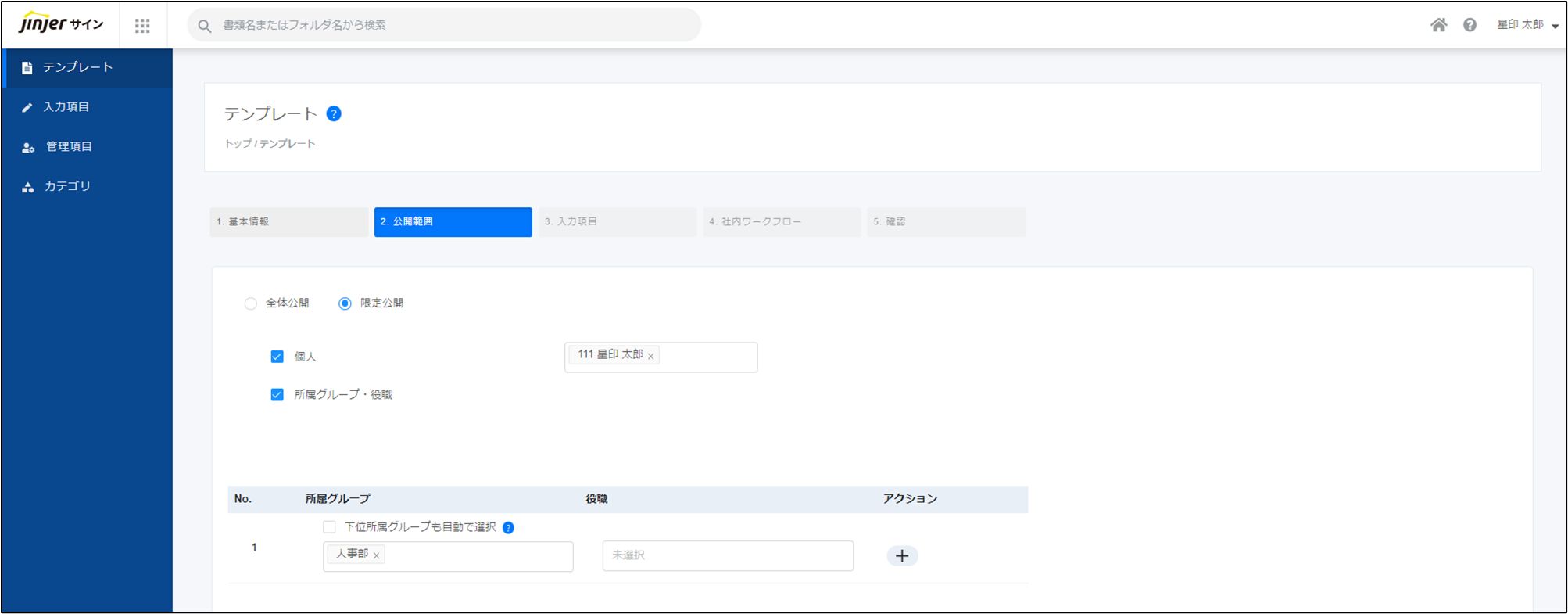Remove the 人事部 group tag

click(376, 555)
